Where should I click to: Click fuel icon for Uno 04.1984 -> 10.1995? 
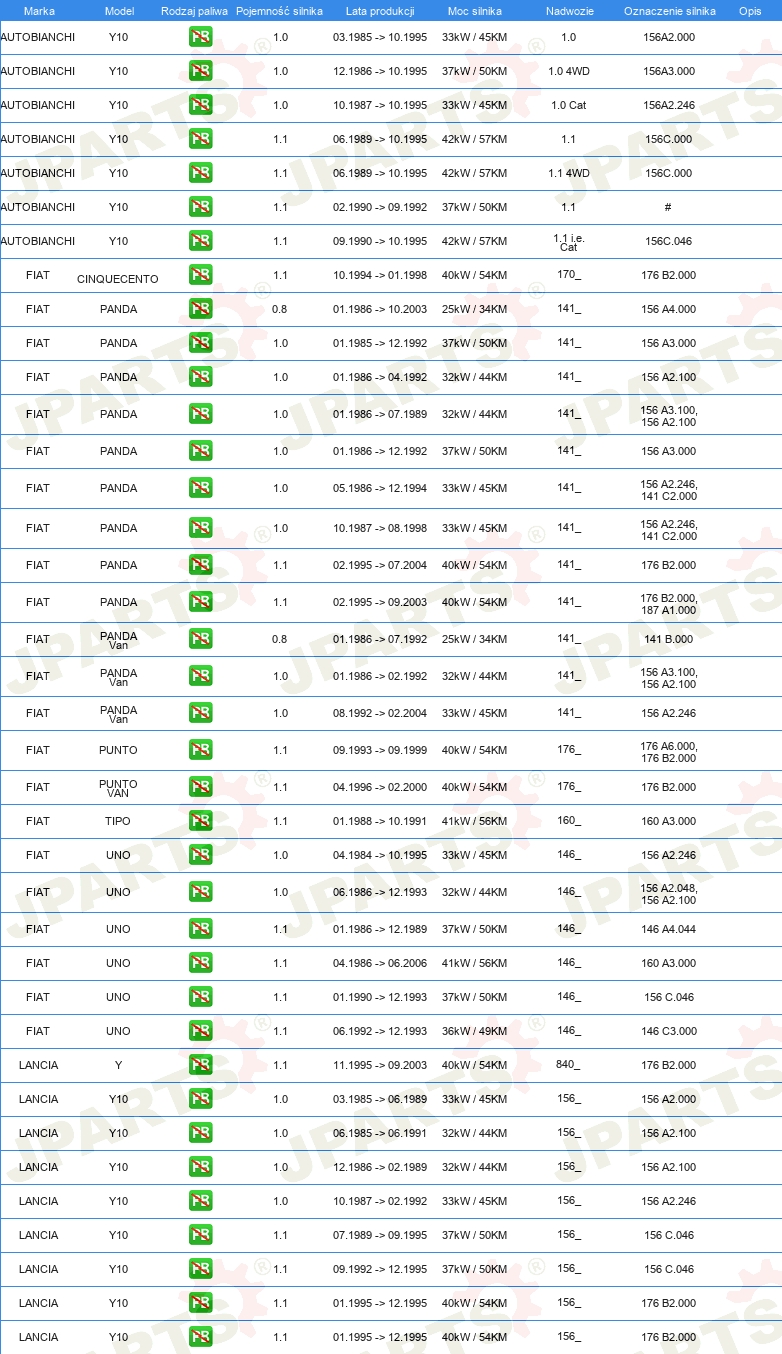coord(200,856)
